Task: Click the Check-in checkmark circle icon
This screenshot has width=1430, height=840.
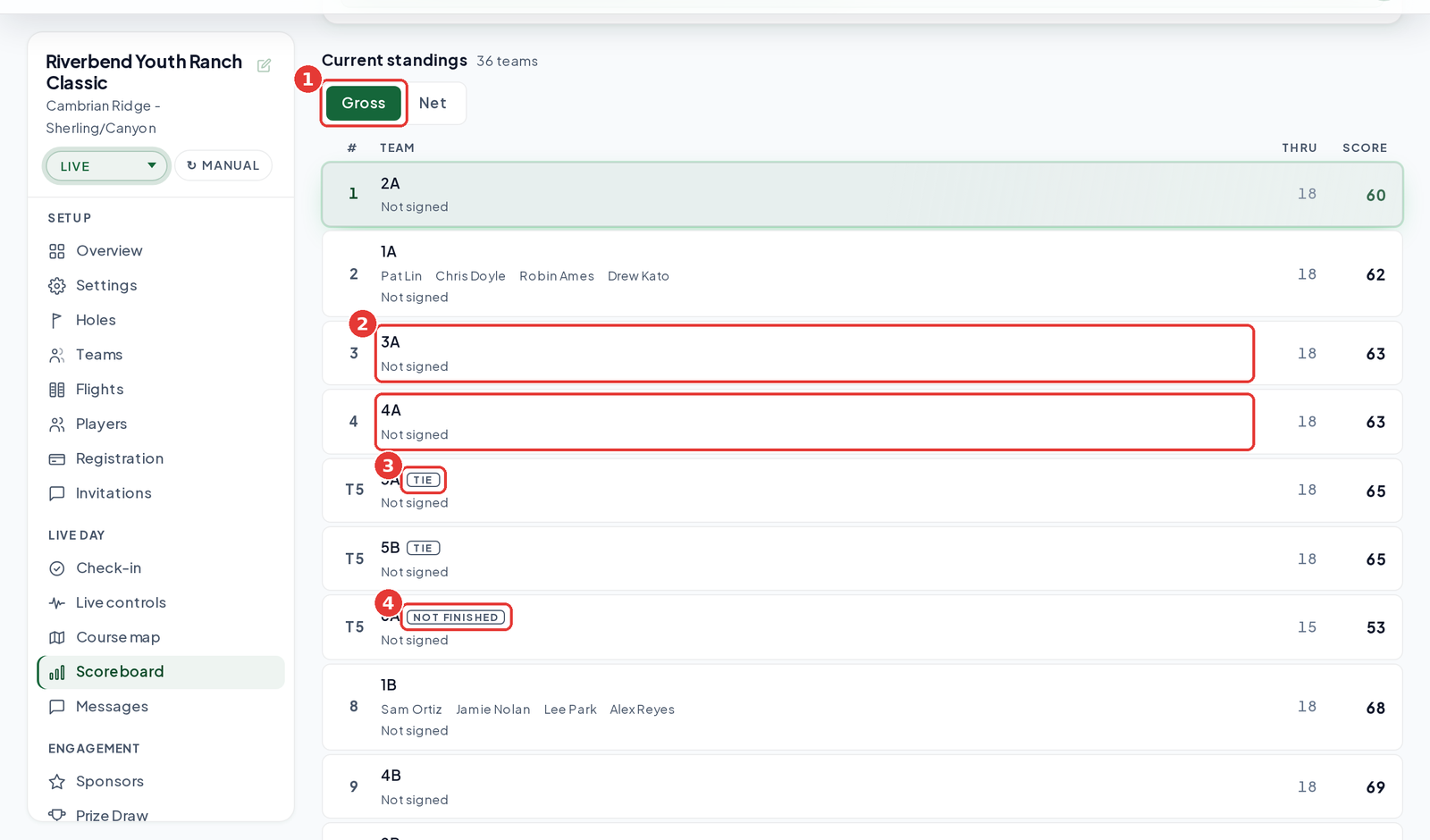Action: (x=57, y=568)
